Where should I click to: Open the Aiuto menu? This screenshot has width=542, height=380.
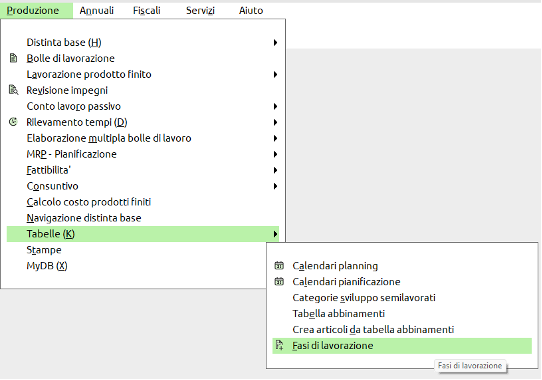point(251,10)
